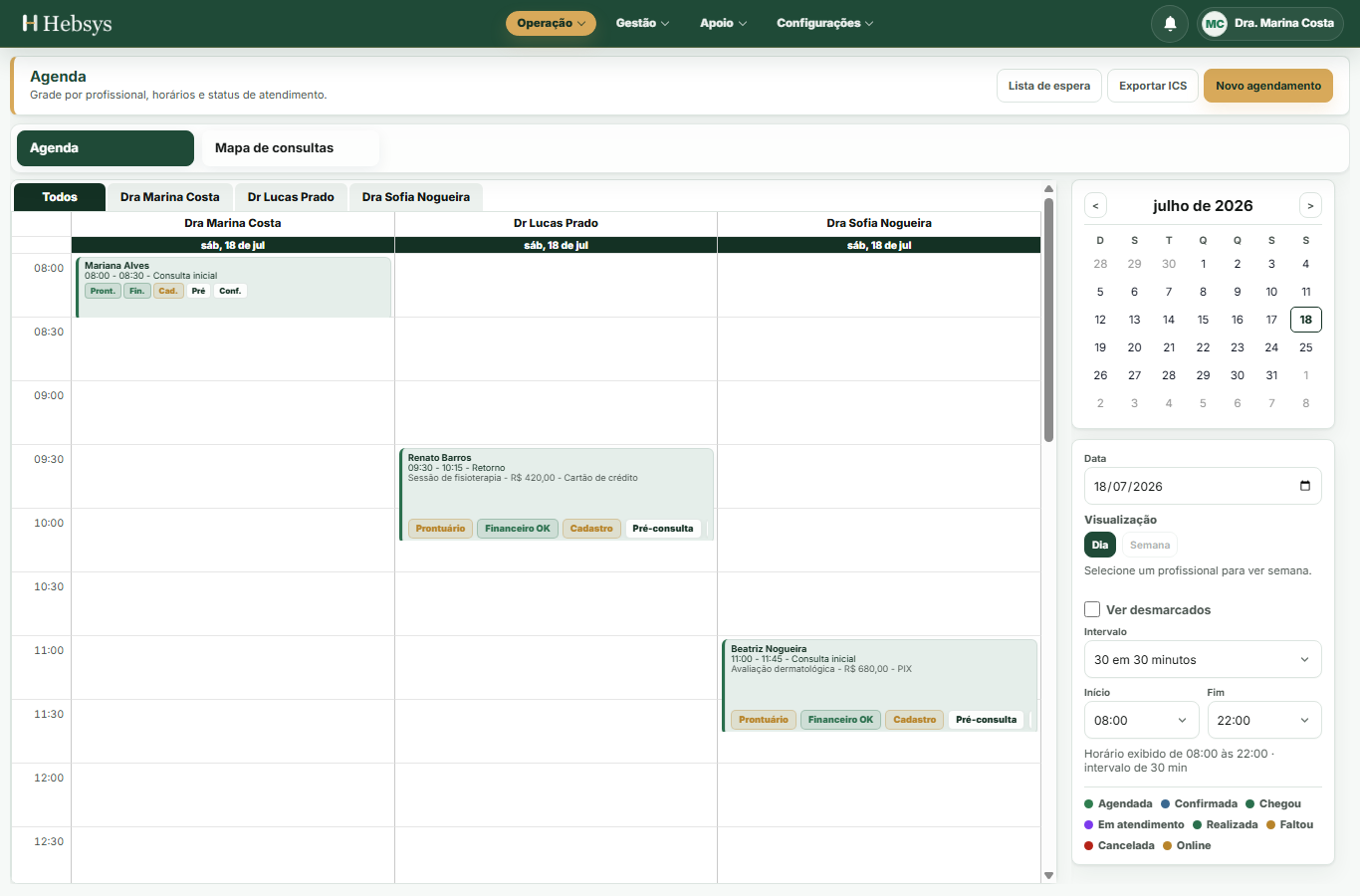Click Fin. tag on Mariana Alves
Image resolution: width=1360 pixels, height=896 pixels.
[137, 291]
